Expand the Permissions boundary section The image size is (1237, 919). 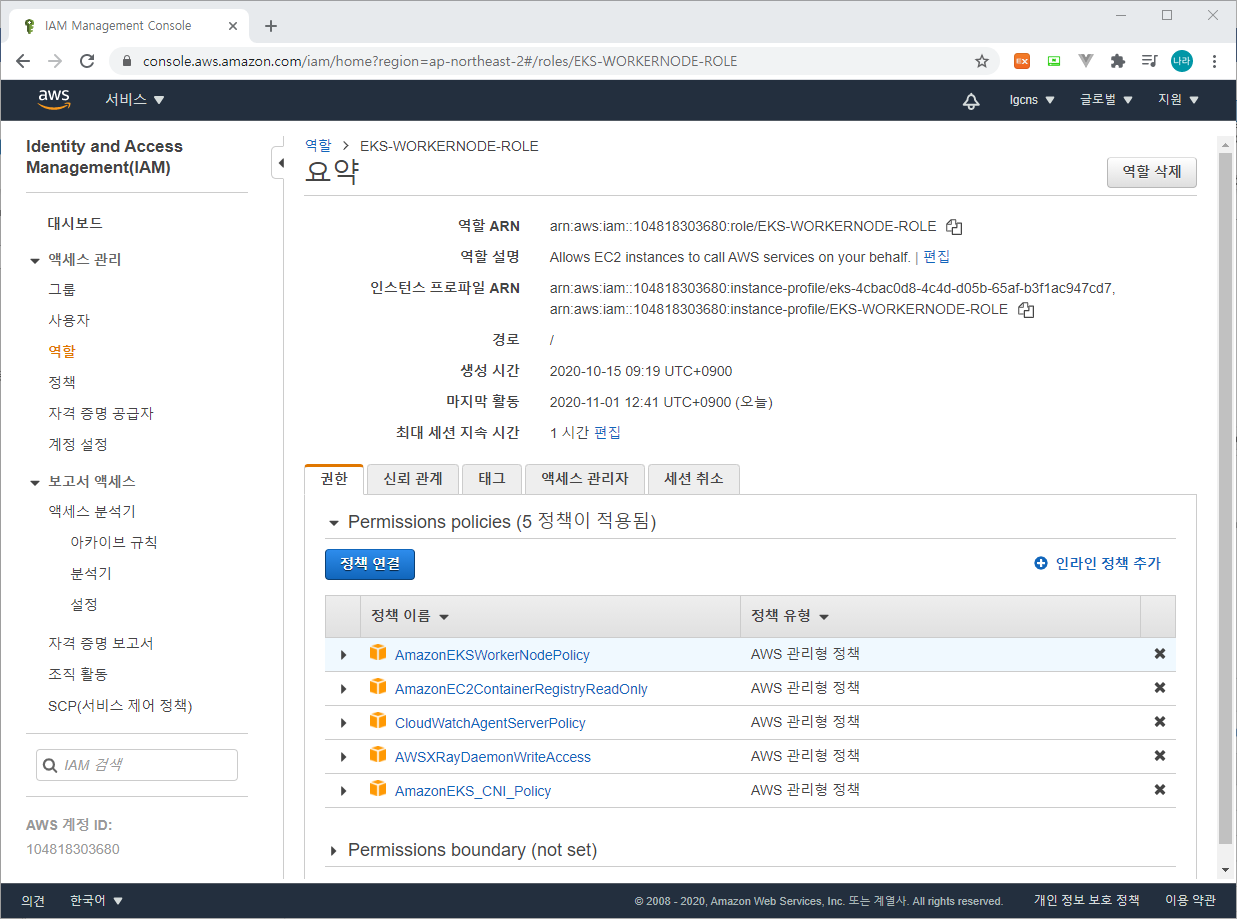click(x=333, y=851)
